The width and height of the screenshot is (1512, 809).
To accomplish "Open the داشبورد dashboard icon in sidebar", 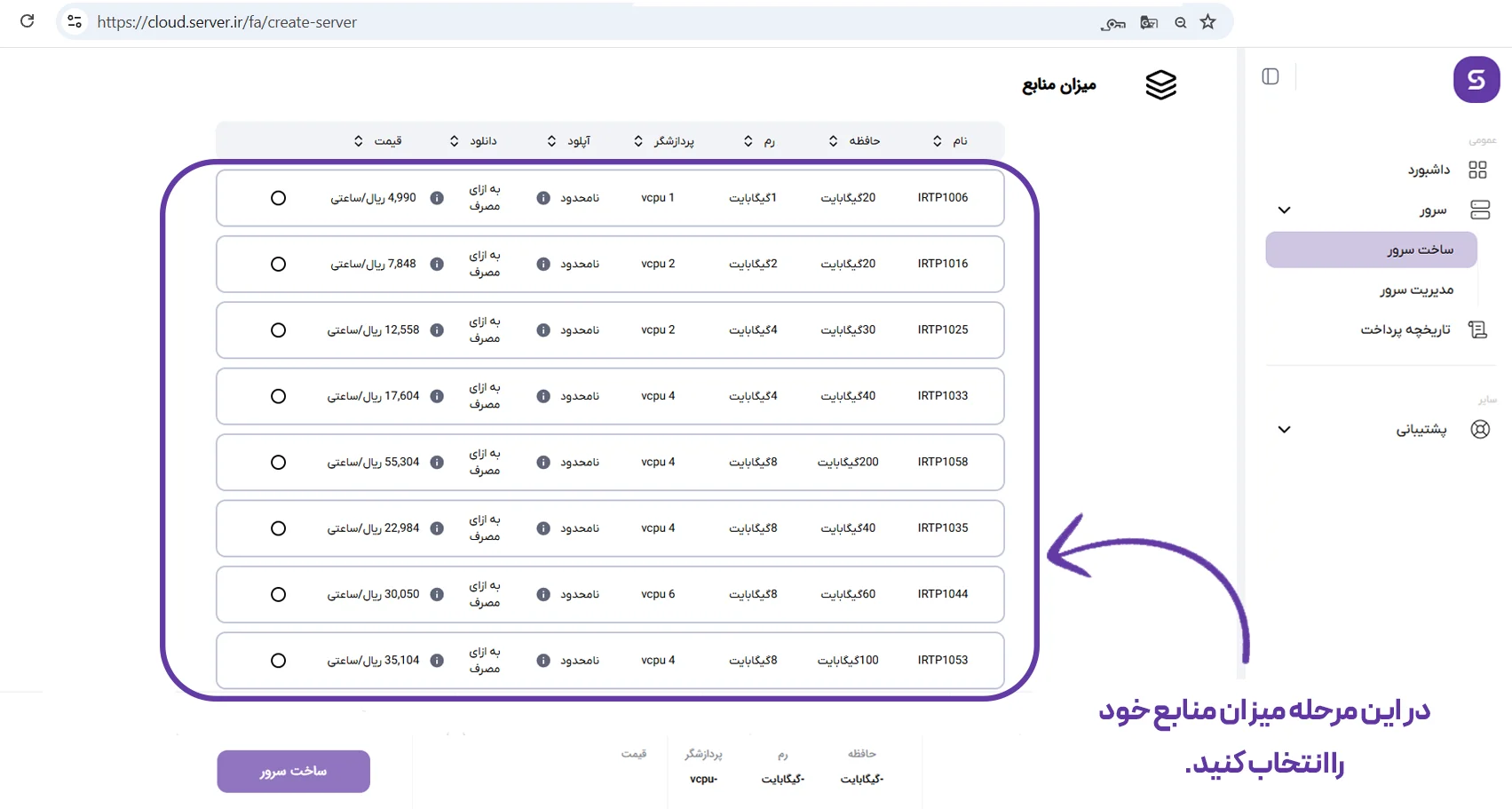I will [x=1477, y=170].
